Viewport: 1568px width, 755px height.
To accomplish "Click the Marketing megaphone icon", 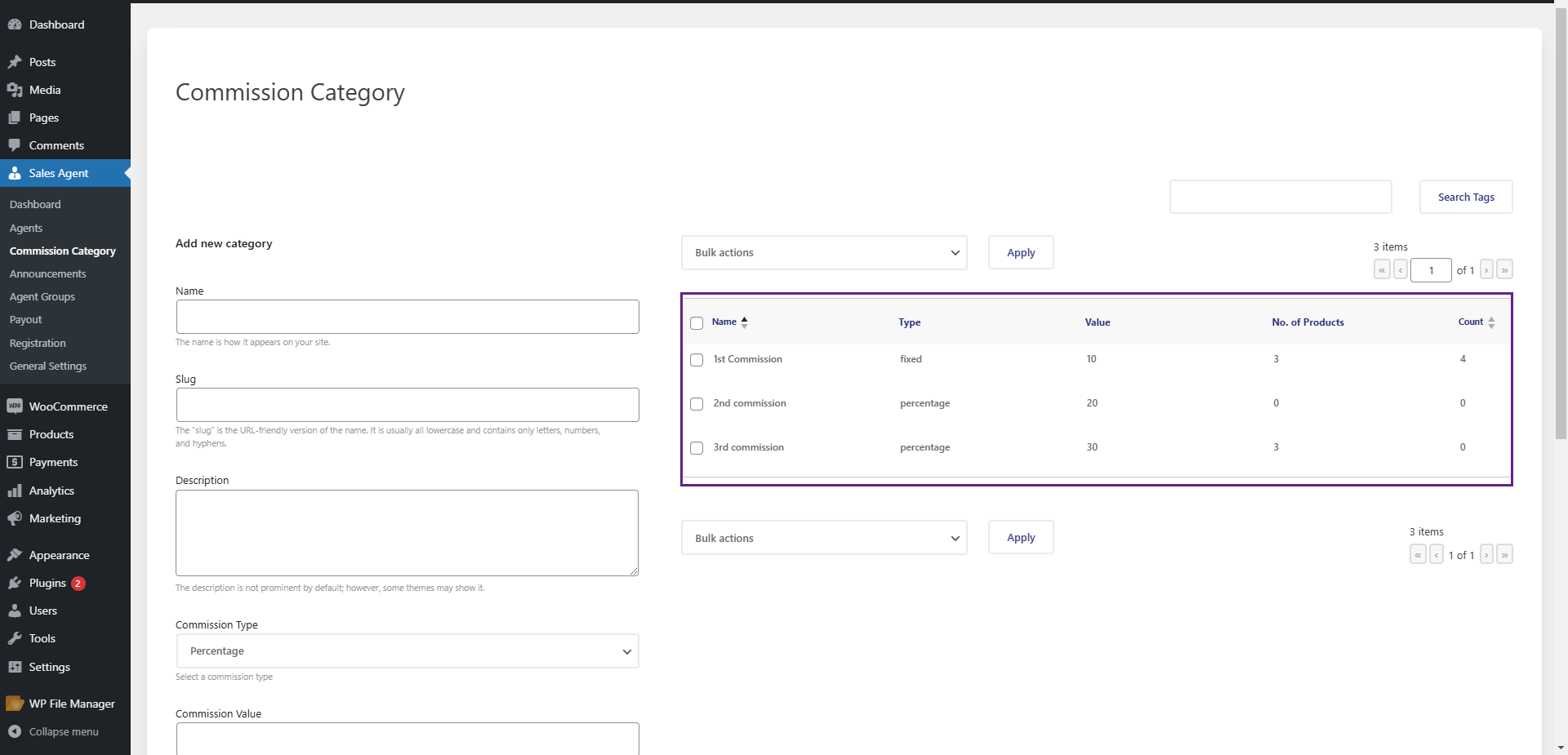I will pos(15,518).
